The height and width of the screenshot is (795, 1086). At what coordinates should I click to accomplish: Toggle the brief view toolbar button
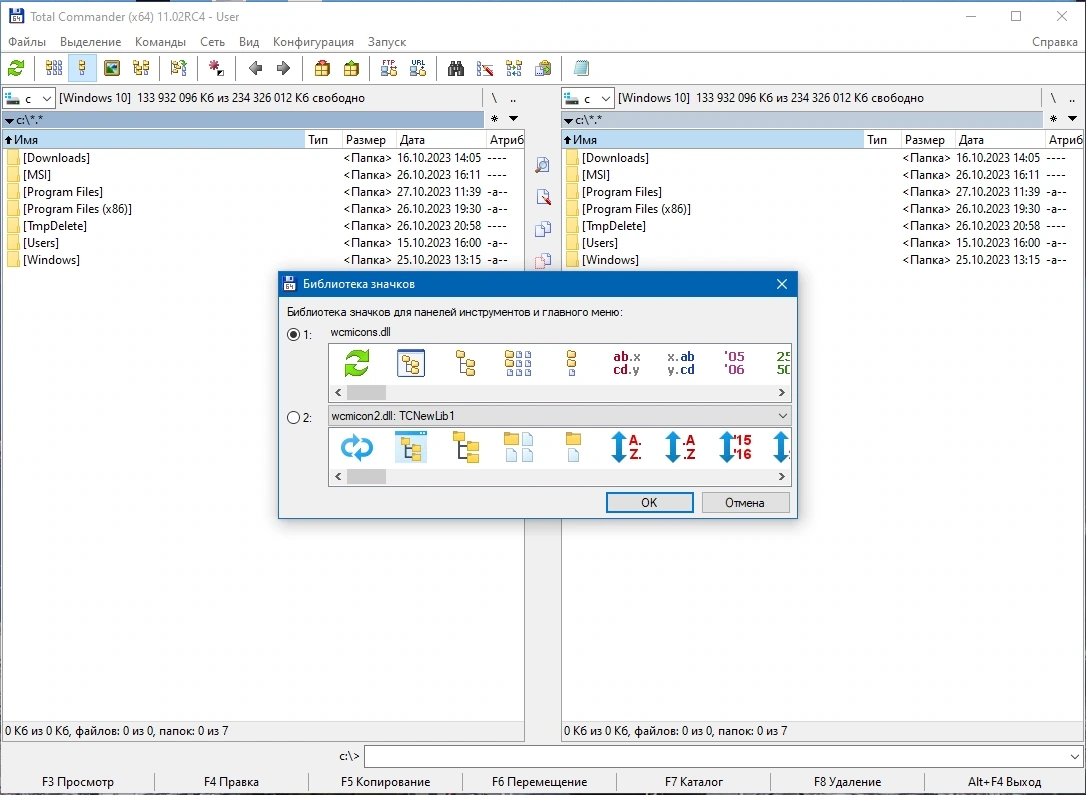coord(54,68)
